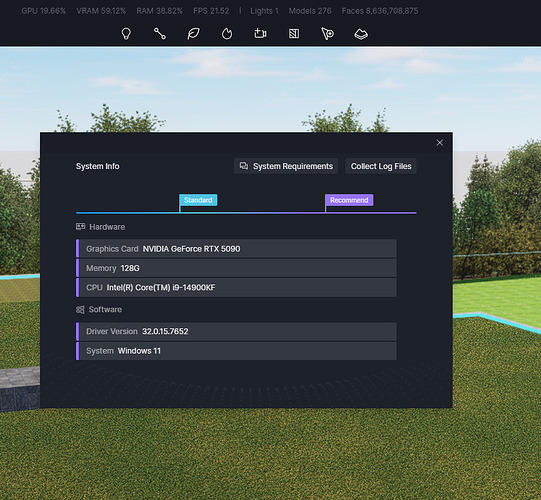The width and height of the screenshot is (541, 500).
Task: Click the Recommend performance marker
Action: [349, 200]
